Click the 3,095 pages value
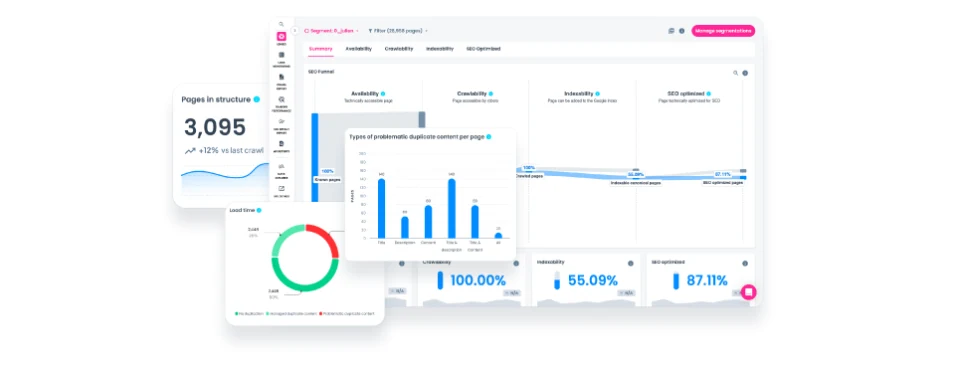 point(215,127)
